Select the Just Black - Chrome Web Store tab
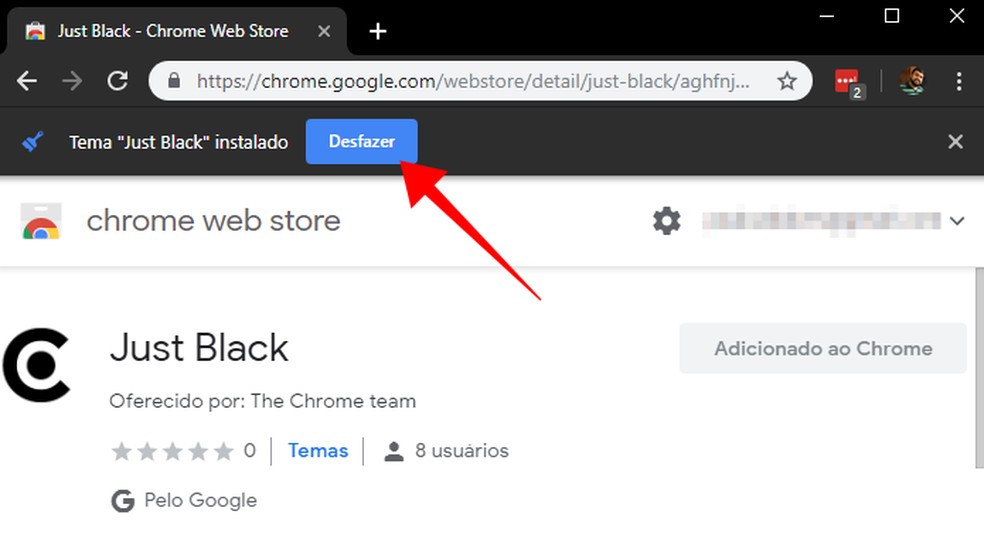 (x=170, y=31)
